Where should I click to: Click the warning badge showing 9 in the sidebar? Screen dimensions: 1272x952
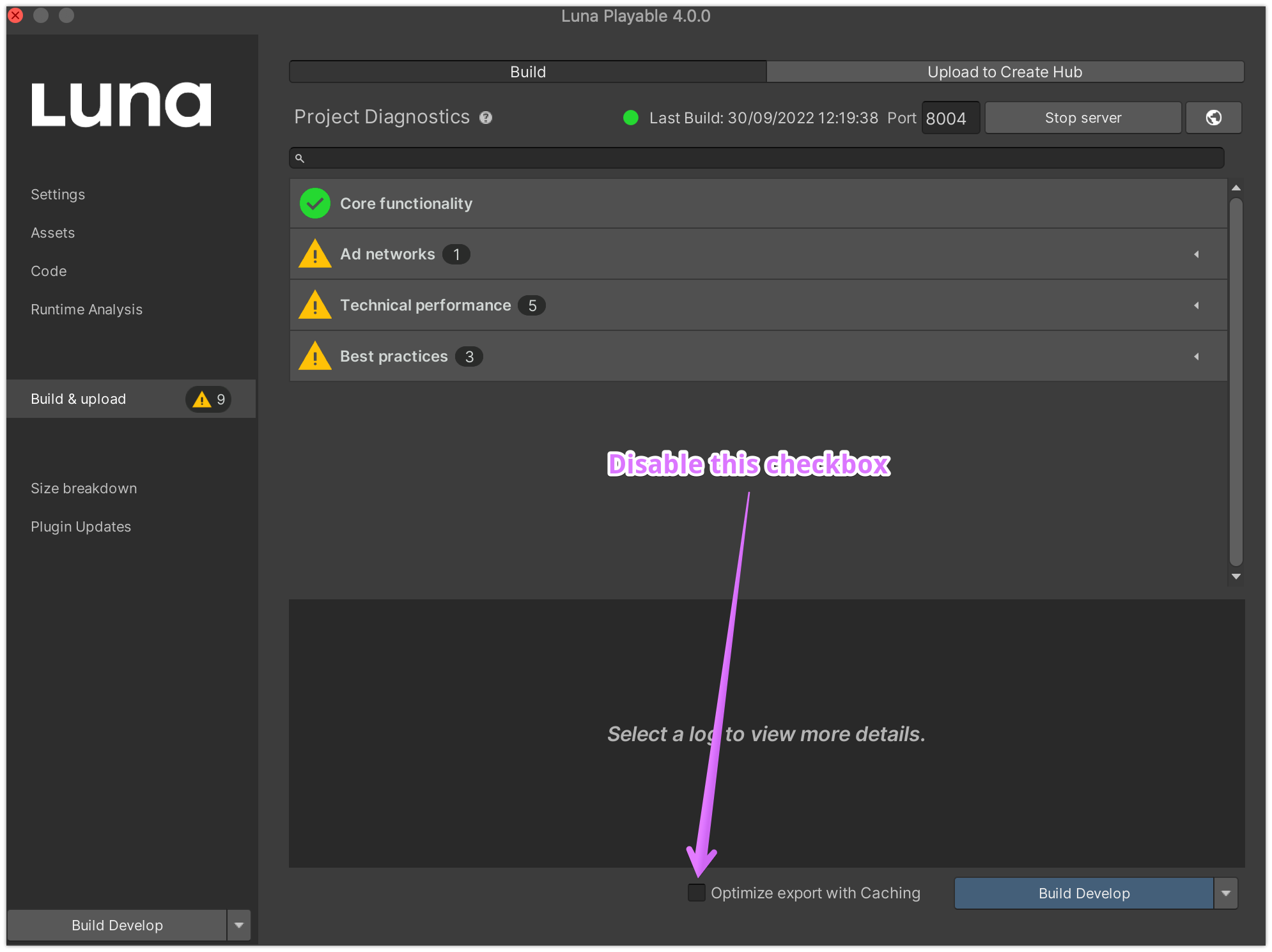(208, 399)
